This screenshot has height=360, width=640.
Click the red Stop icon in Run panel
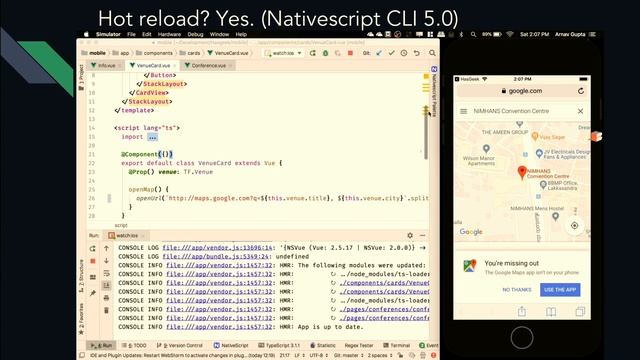[x=93, y=261]
